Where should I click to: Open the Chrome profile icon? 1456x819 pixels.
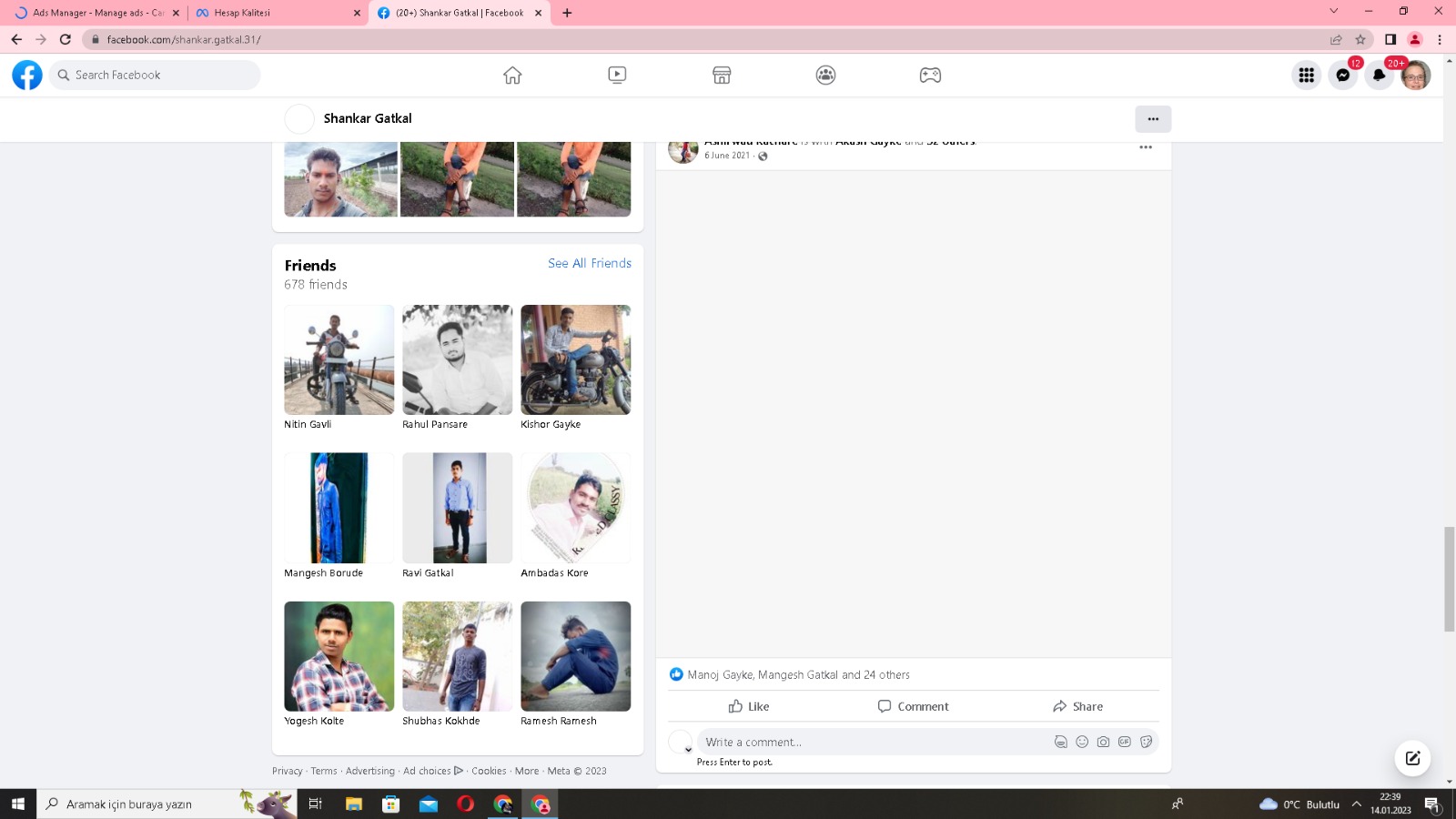click(1415, 39)
